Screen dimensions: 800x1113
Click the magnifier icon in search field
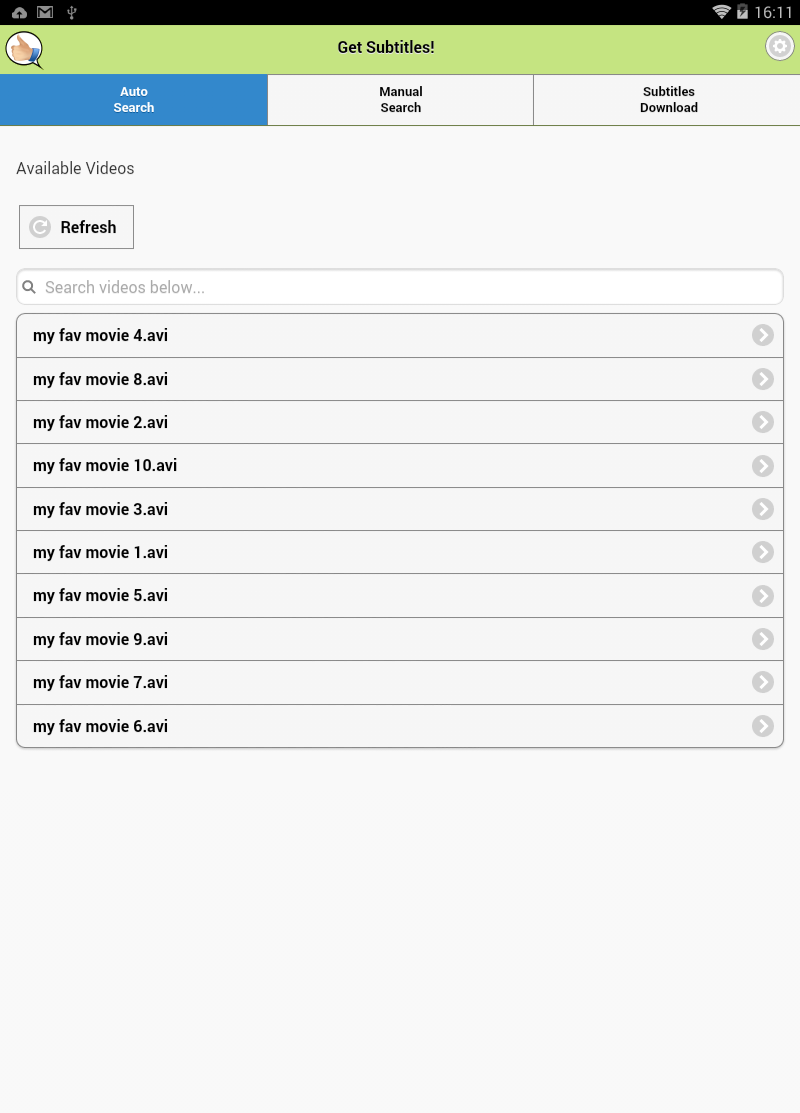click(29, 287)
